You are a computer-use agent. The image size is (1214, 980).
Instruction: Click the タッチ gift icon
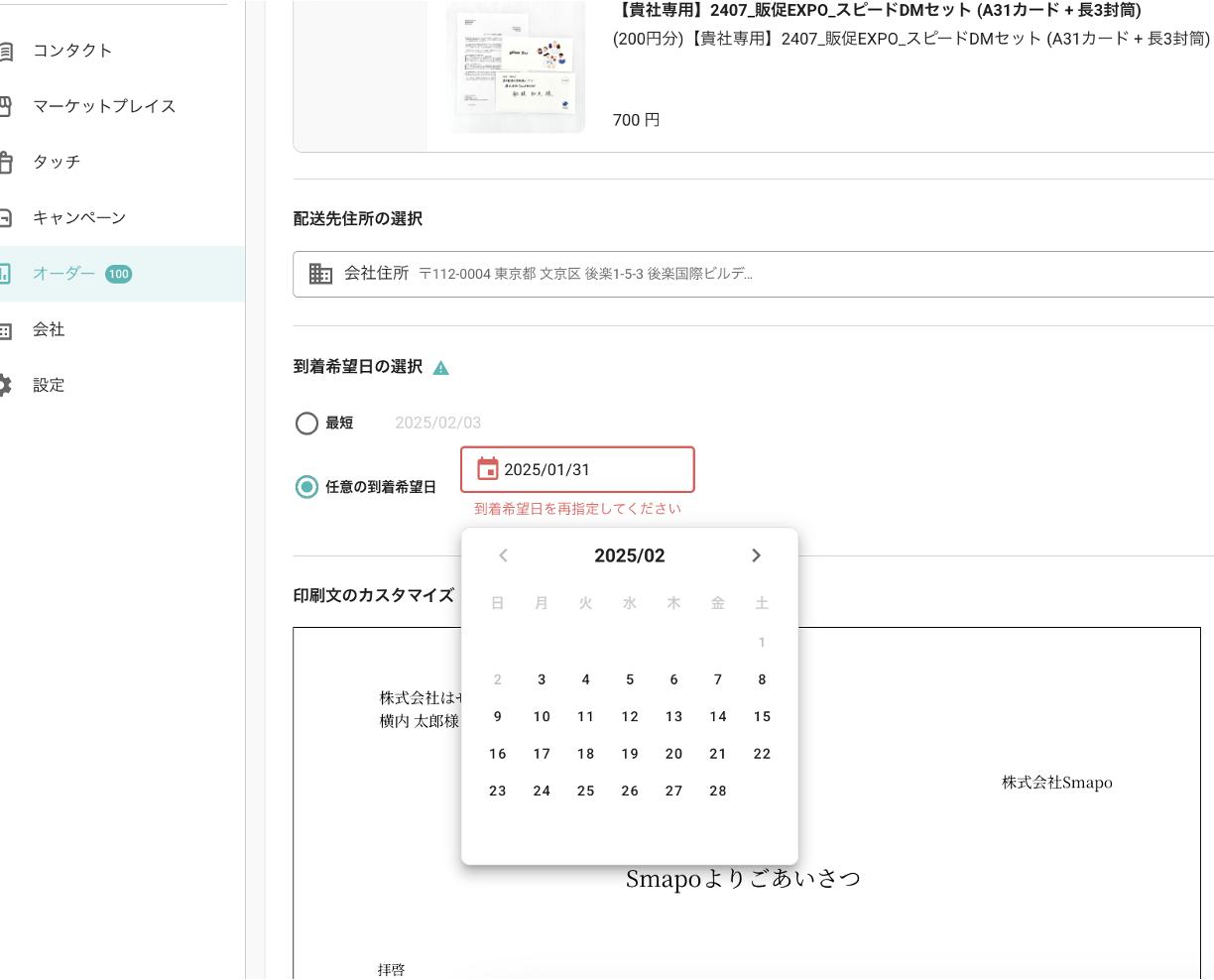pyautogui.click(x=5, y=162)
